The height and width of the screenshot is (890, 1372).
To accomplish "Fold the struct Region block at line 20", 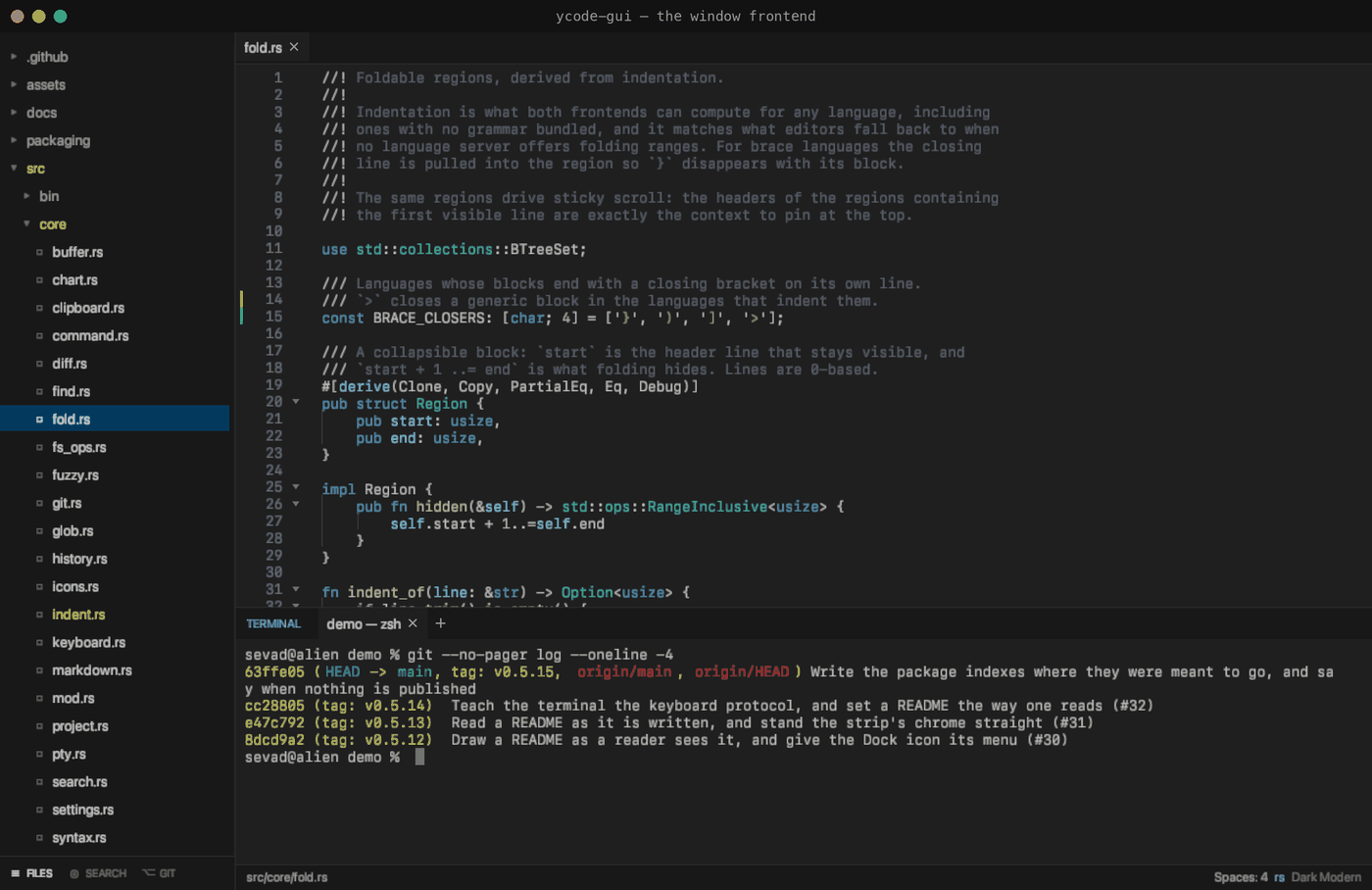I will [296, 402].
